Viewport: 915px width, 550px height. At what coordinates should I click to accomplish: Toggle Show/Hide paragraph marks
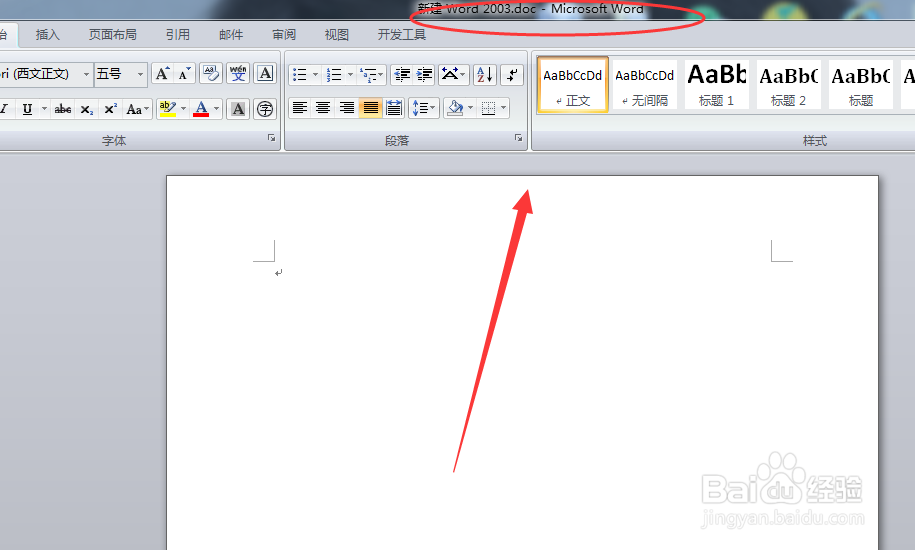pyautogui.click(x=512, y=74)
